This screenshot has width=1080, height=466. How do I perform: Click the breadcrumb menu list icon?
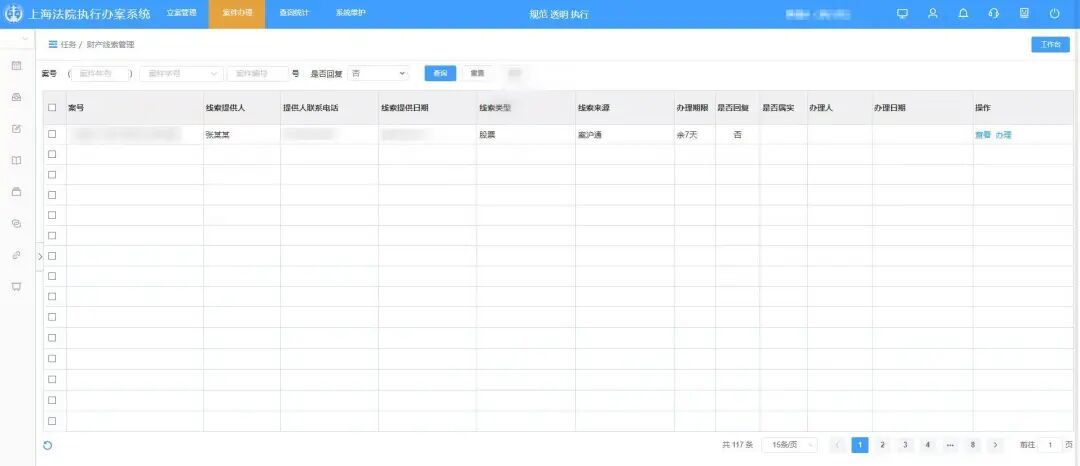52,45
